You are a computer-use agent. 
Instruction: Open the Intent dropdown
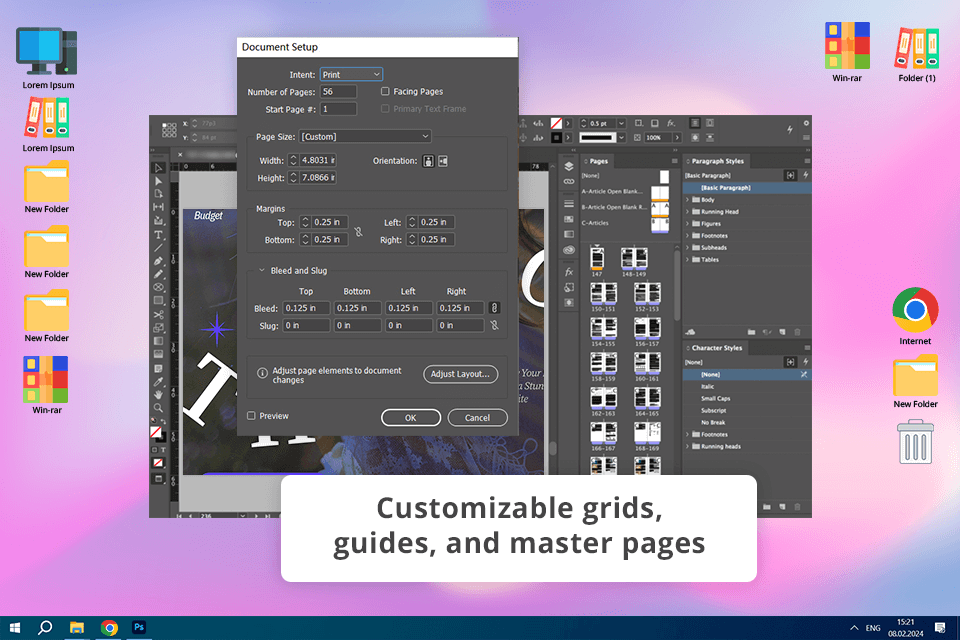click(351, 74)
